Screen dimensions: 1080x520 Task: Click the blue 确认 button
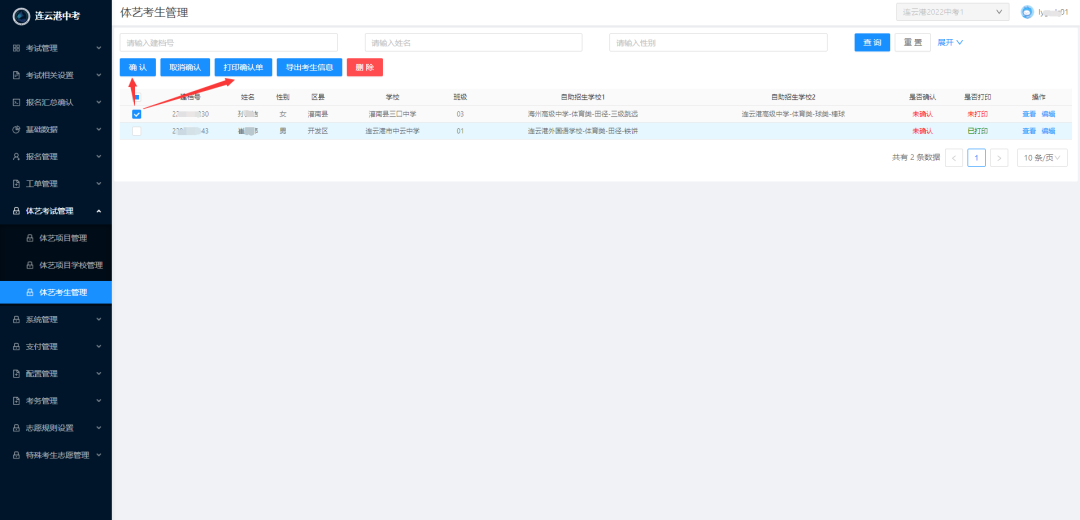(138, 67)
